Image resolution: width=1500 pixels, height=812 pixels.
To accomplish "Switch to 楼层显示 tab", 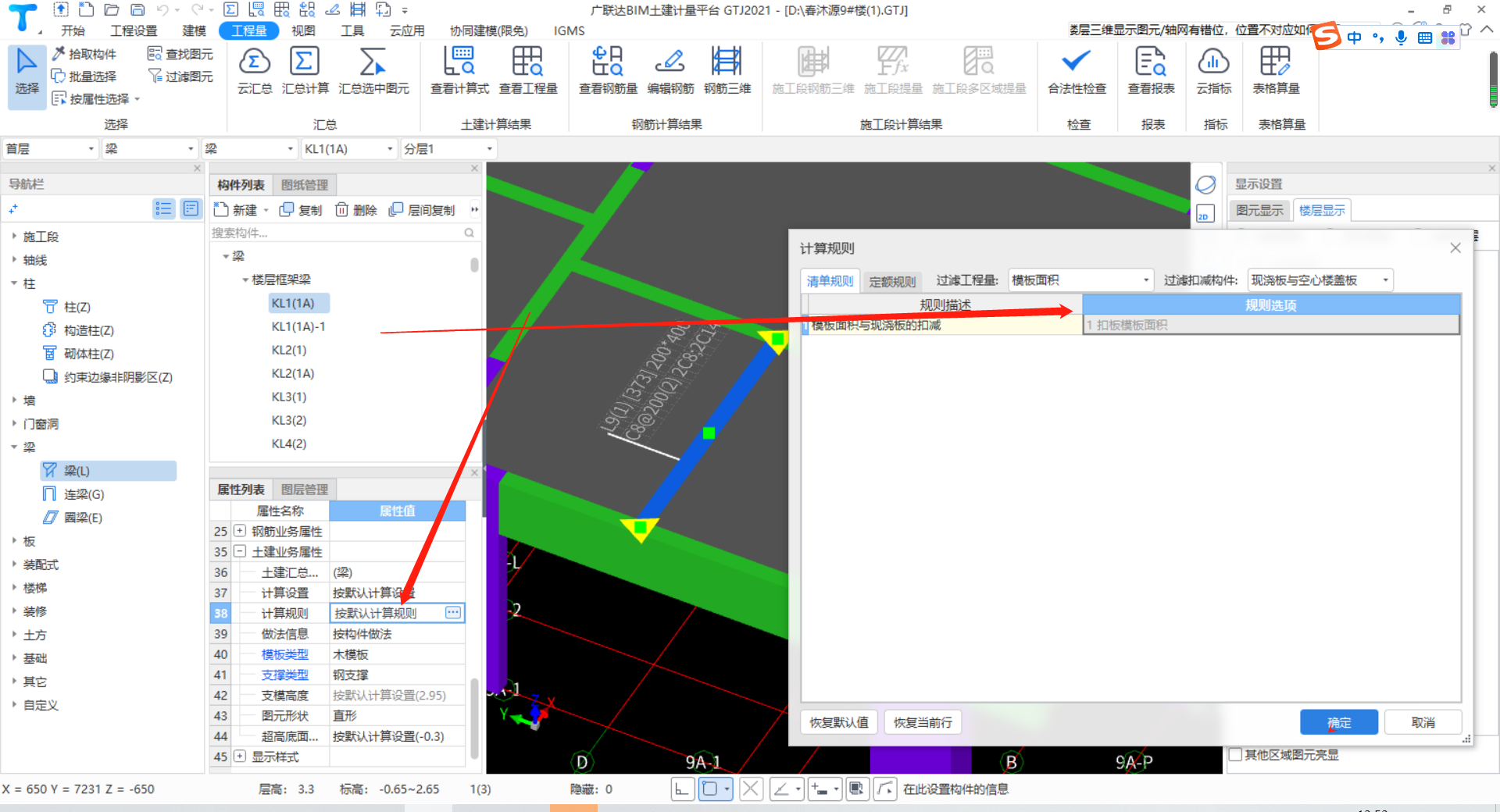I will click(1322, 210).
